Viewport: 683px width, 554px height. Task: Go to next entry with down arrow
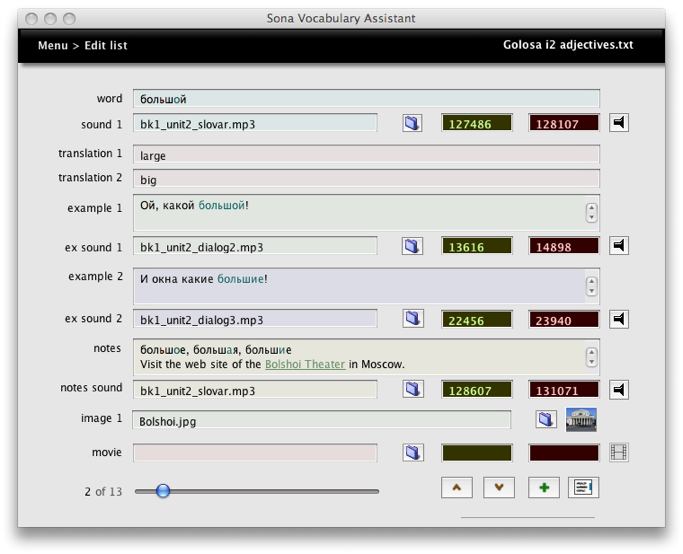tap(499, 488)
